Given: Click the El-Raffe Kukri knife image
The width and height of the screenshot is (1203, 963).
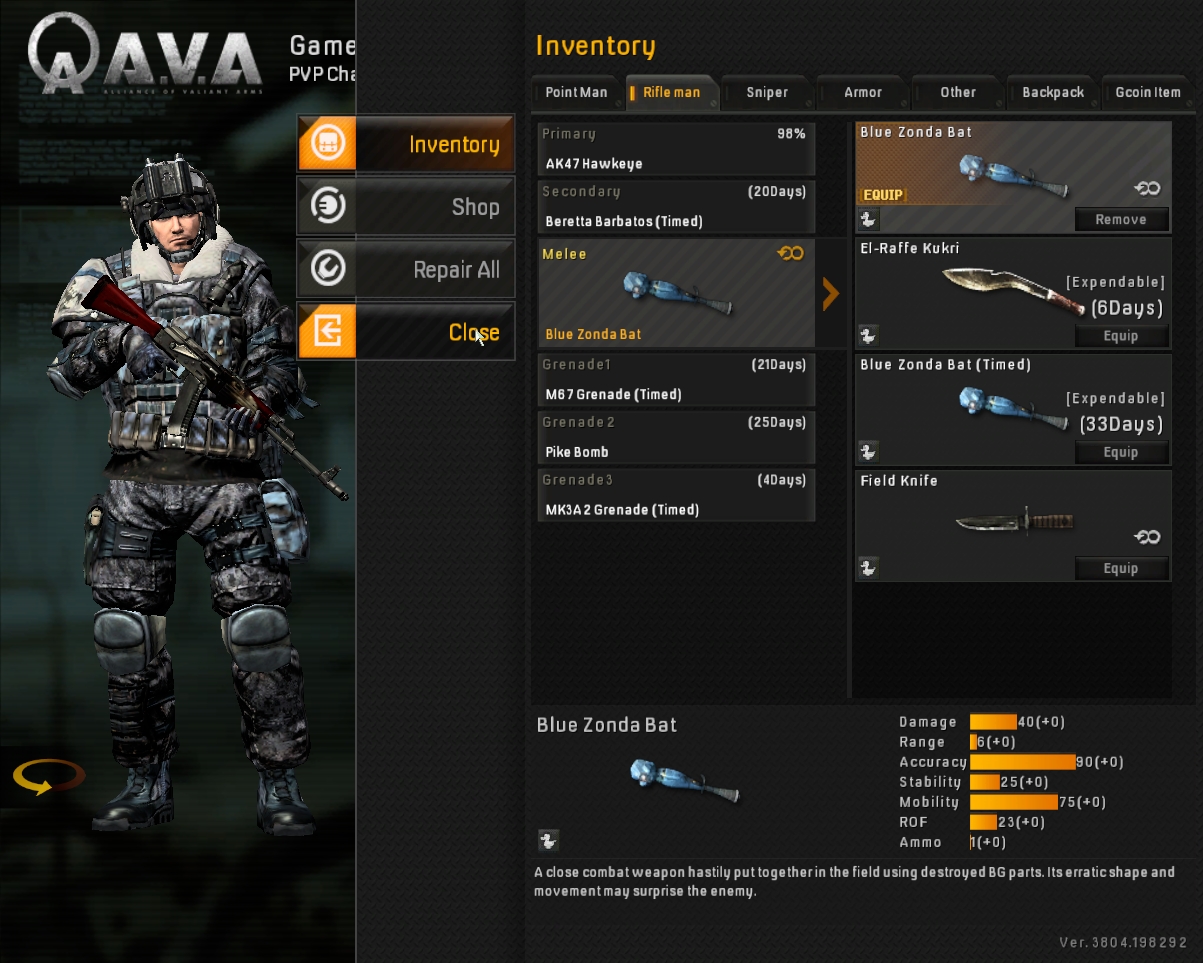Looking at the screenshot, I should point(1013,289).
